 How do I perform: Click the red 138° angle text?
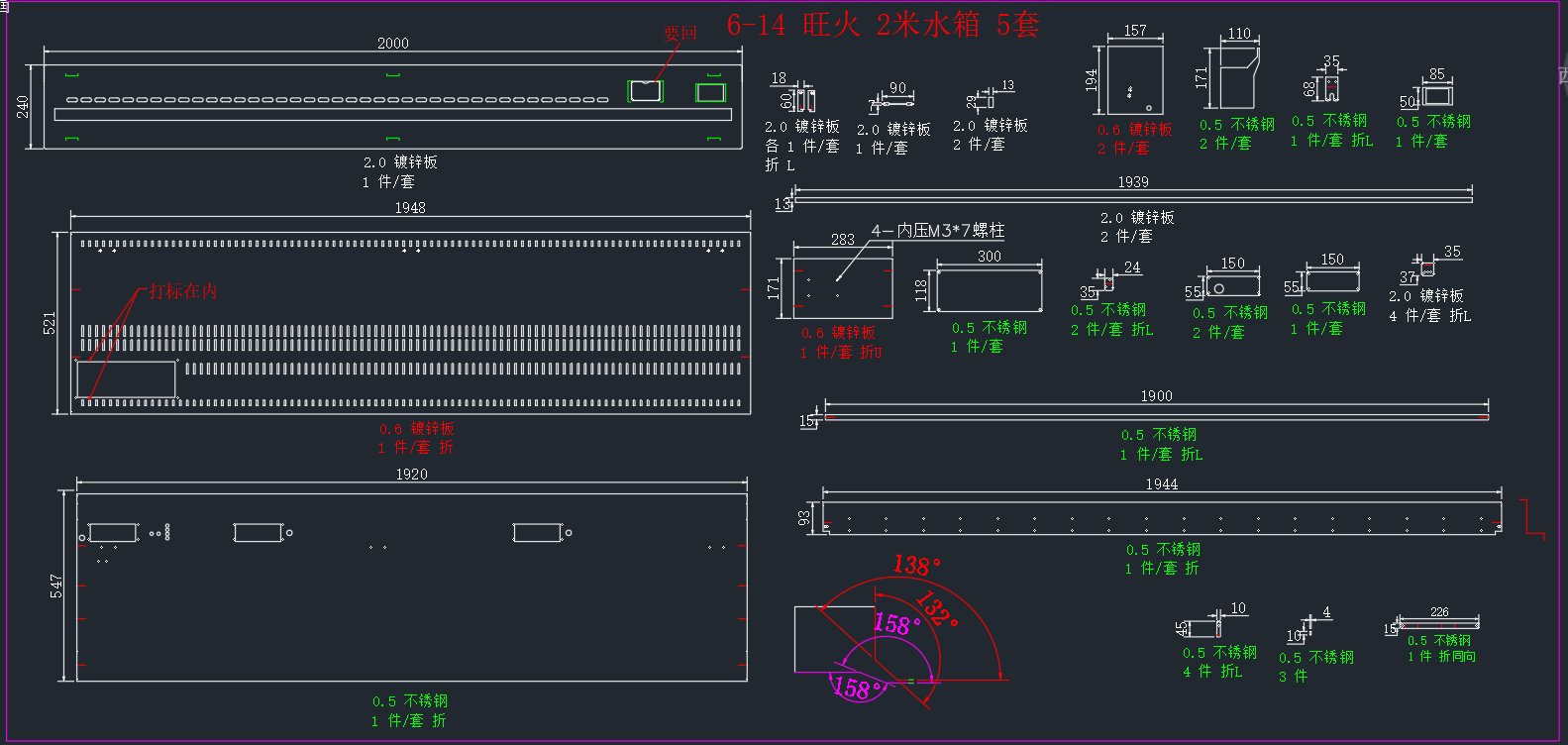point(916,566)
